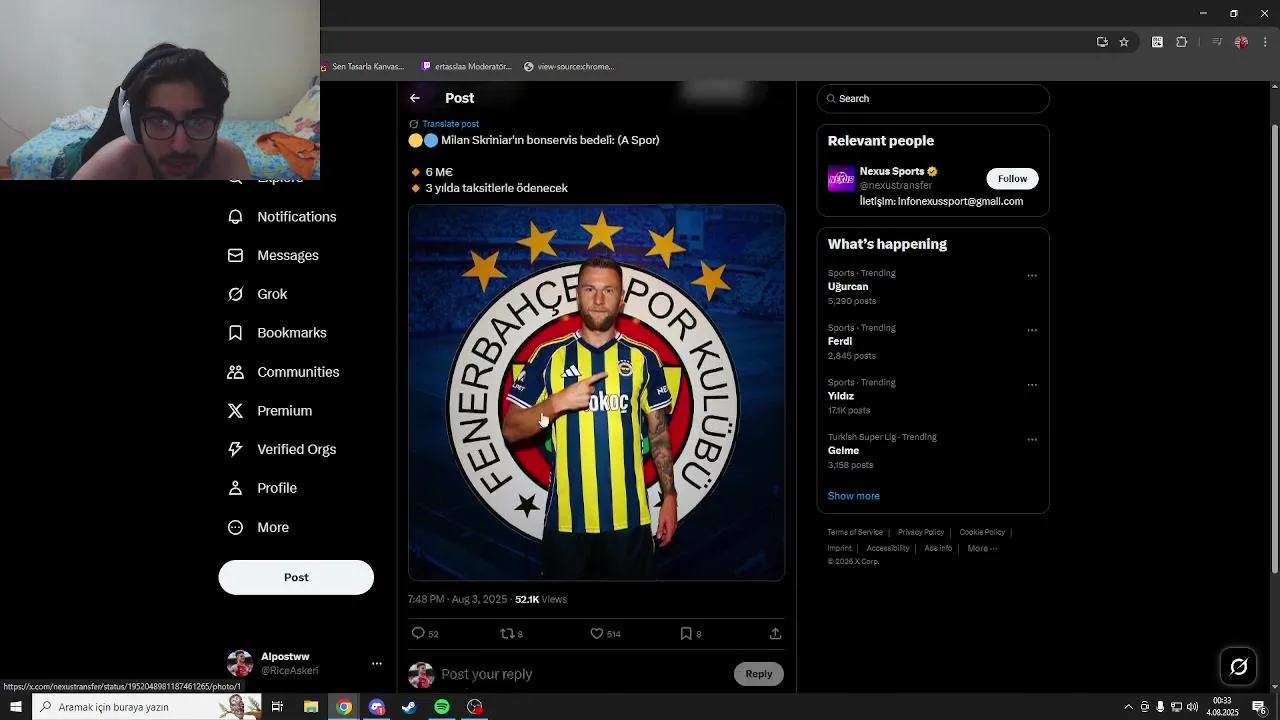The width and height of the screenshot is (1280, 720).
Task: Follow Nexus Sports
Action: tap(1012, 178)
